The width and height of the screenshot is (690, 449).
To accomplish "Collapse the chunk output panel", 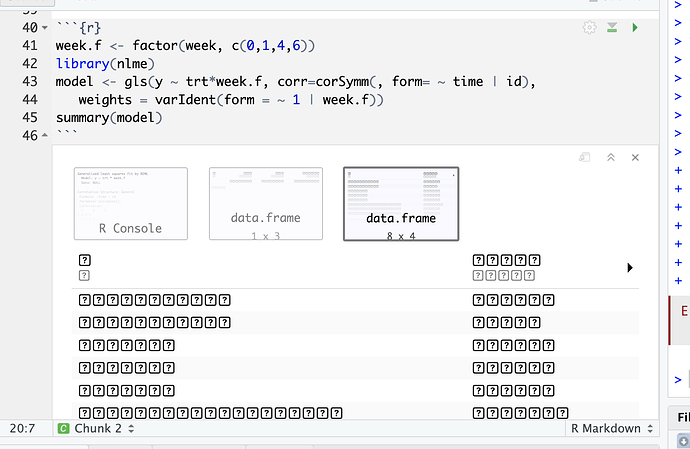I will click(x=611, y=157).
